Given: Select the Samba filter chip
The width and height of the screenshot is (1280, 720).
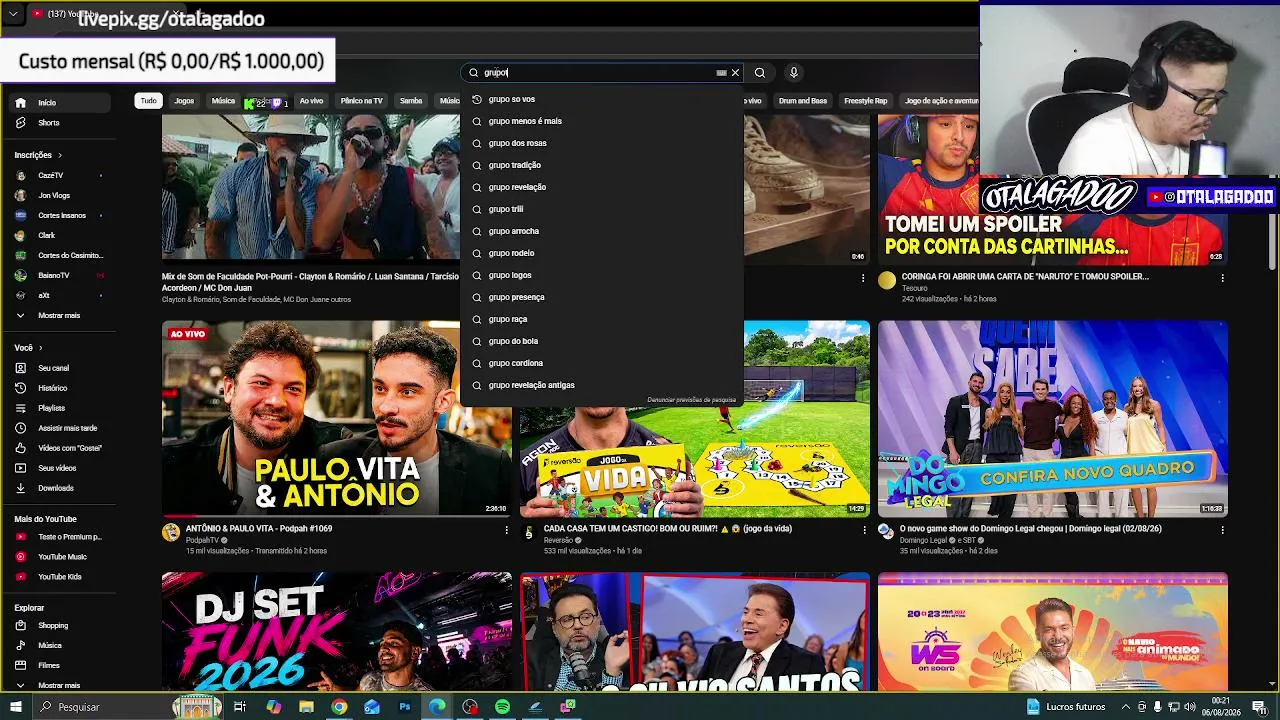Looking at the screenshot, I should tap(411, 101).
